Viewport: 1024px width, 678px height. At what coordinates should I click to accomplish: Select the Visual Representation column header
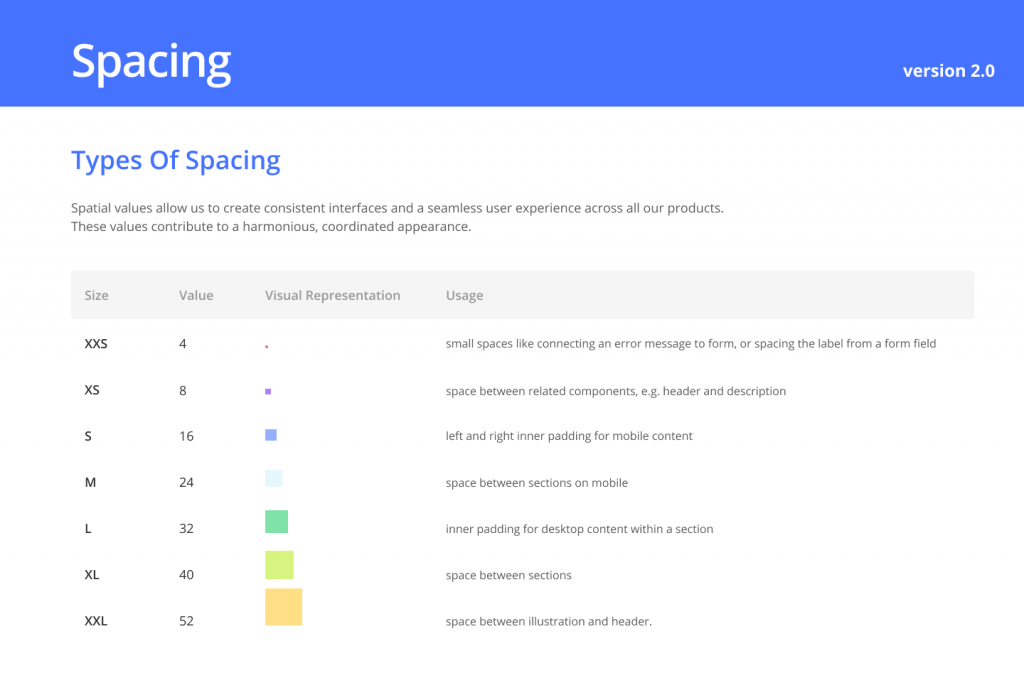pos(332,295)
